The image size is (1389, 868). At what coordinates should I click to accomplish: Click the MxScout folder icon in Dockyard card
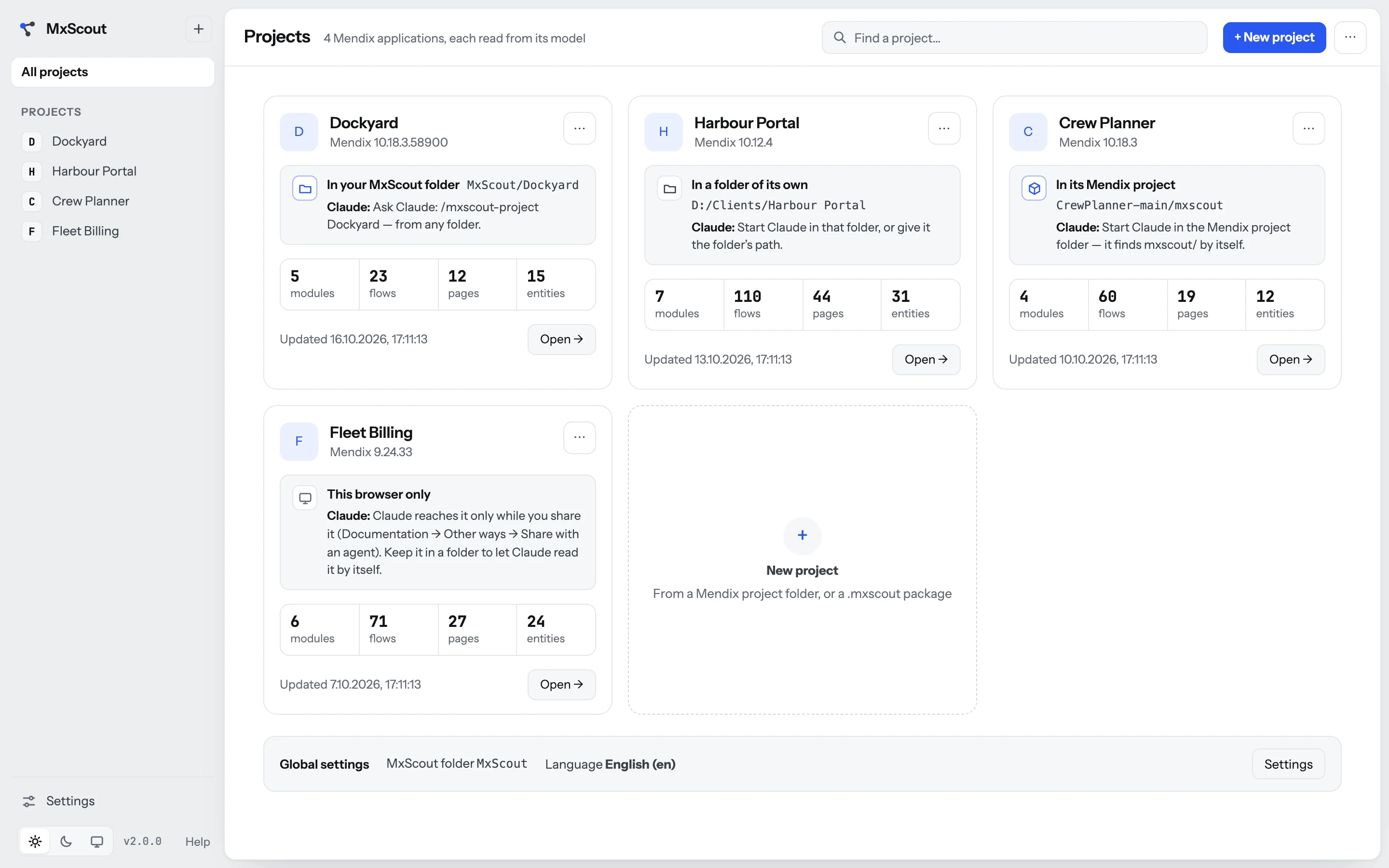(x=305, y=188)
